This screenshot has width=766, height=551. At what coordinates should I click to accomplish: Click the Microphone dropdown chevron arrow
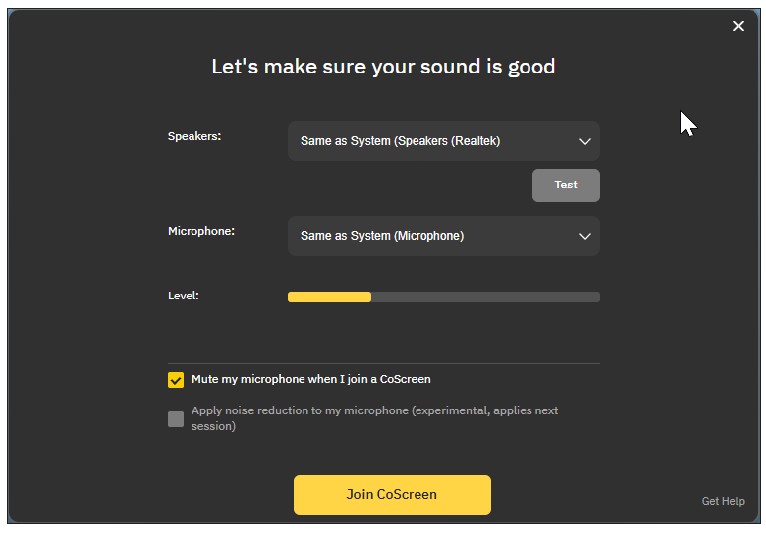click(585, 236)
